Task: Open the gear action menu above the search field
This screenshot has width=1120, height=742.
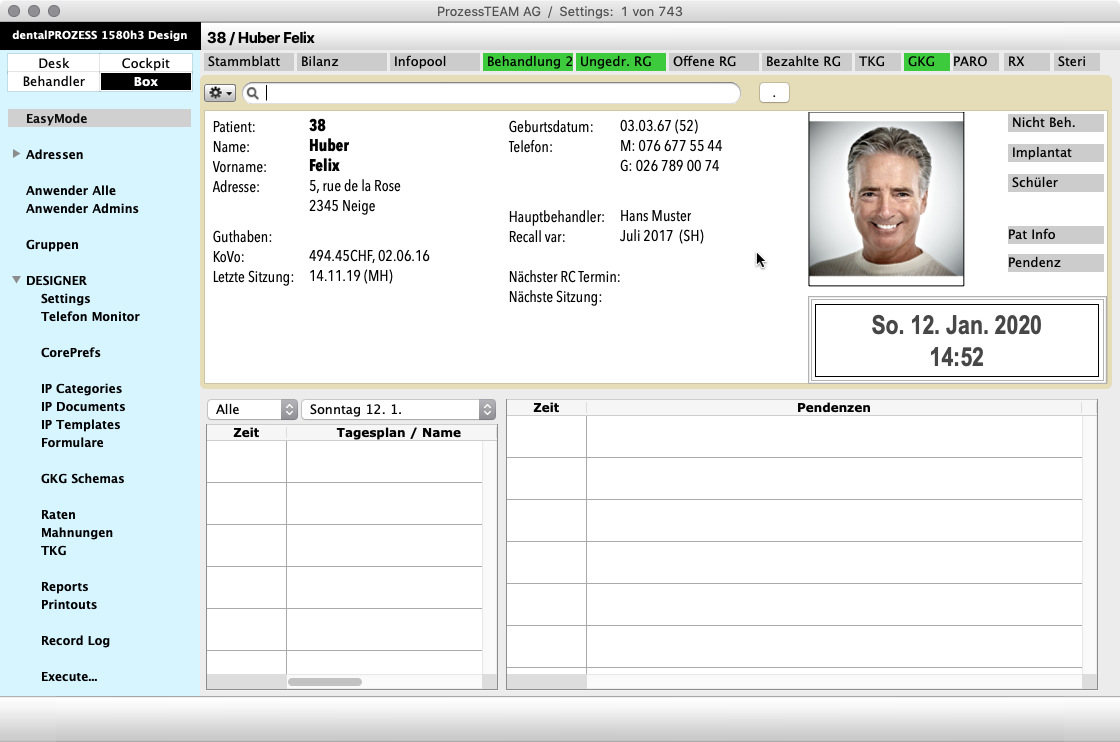Action: [x=219, y=92]
